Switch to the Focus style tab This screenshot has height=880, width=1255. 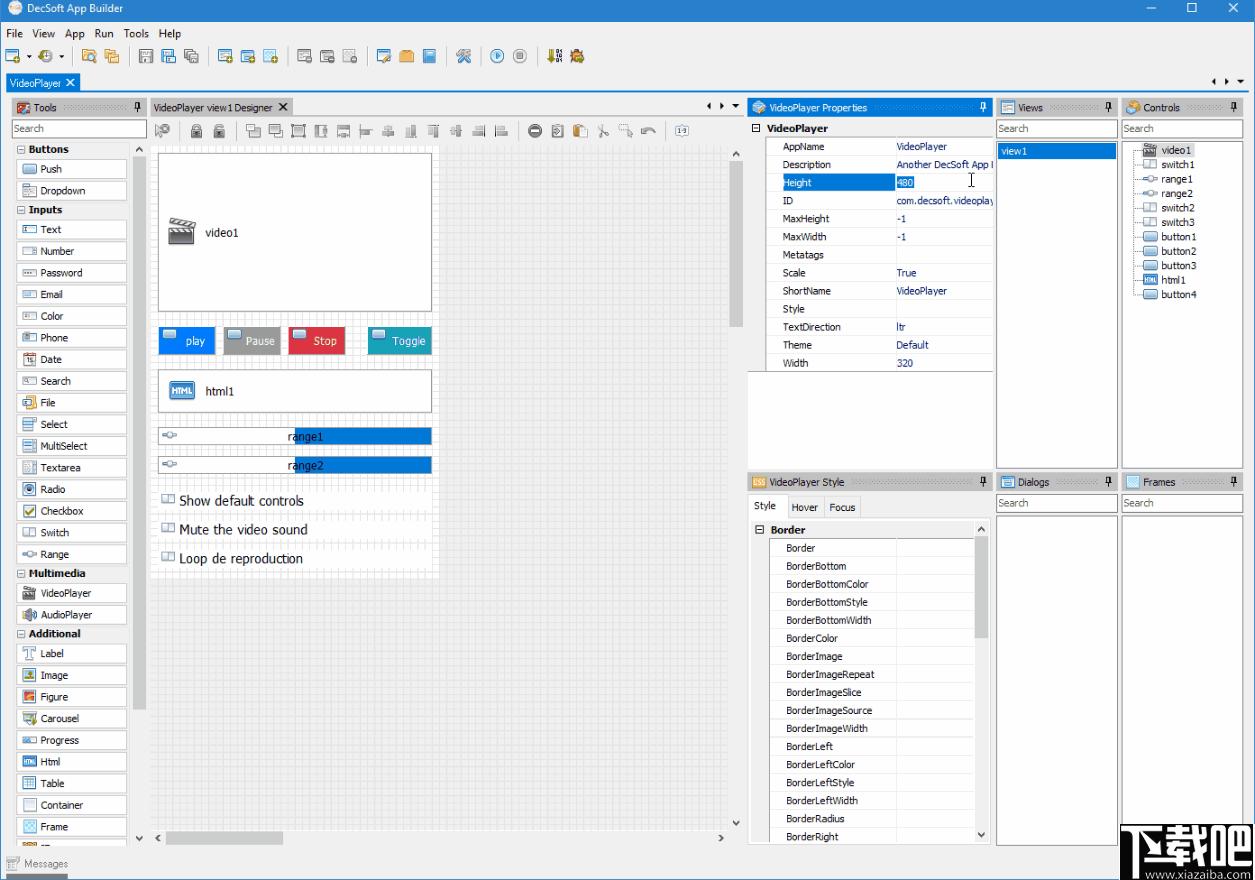coord(843,507)
